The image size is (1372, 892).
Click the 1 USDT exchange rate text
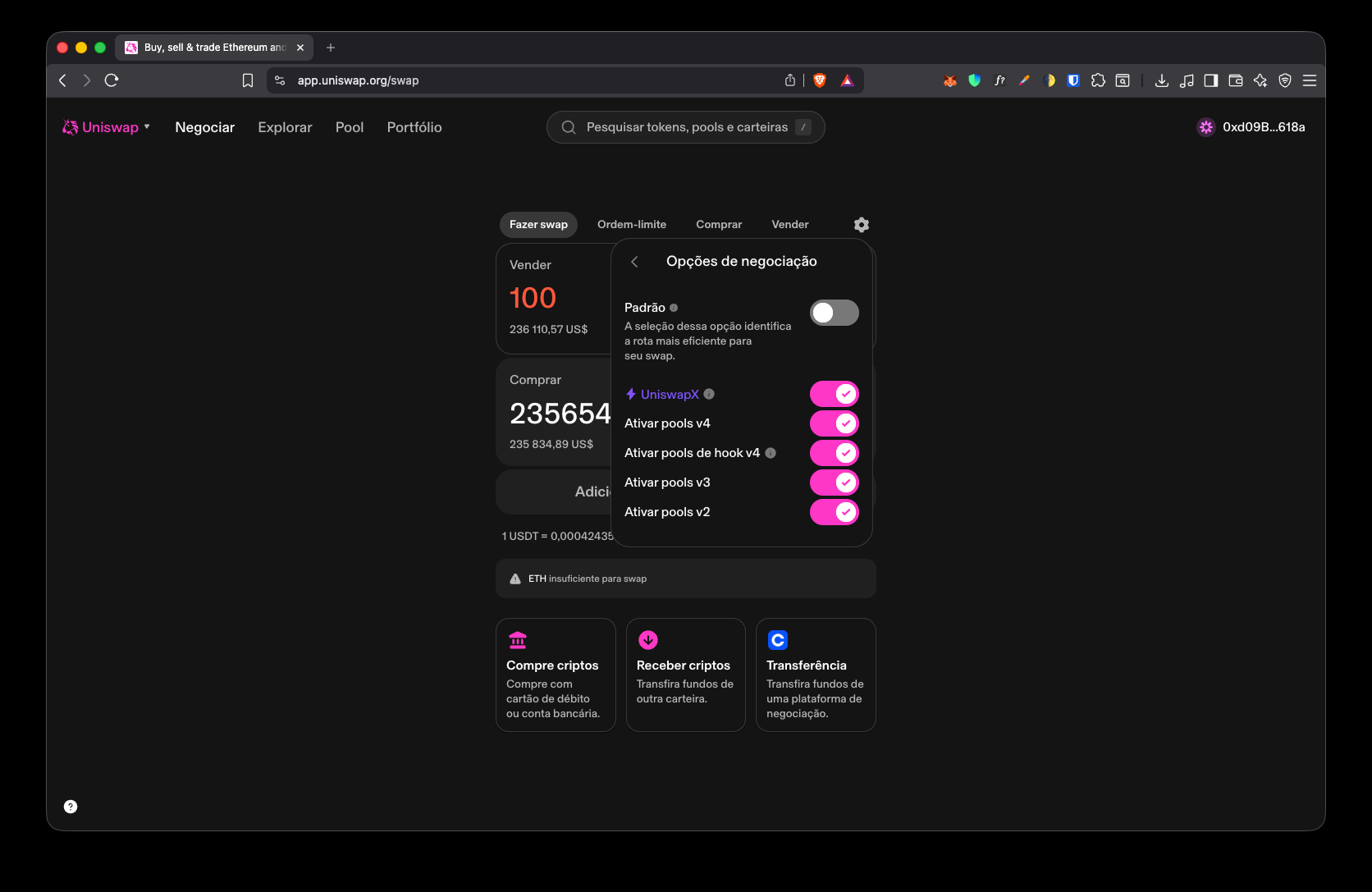558,536
